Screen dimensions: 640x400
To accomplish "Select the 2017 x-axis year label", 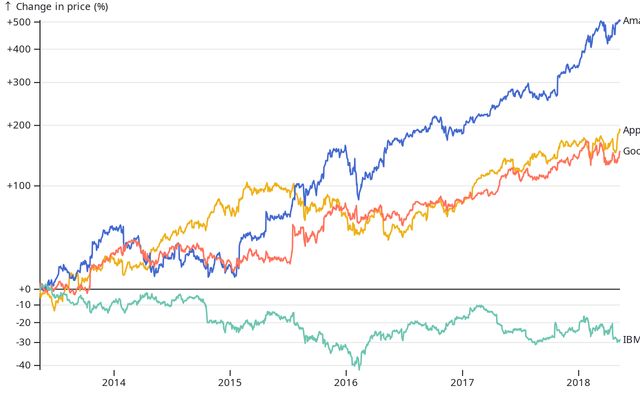I will pyautogui.click(x=462, y=382).
